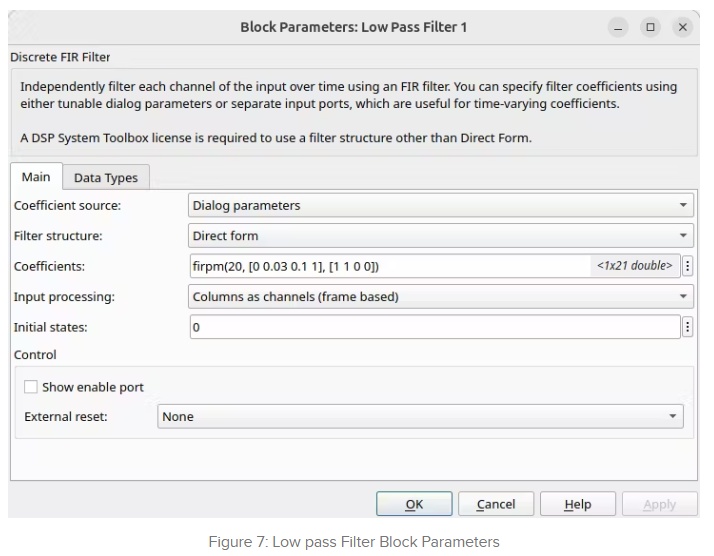The width and height of the screenshot is (714, 556).
Task: Click the dialog title bar text
Action: pyautogui.click(x=353, y=27)
